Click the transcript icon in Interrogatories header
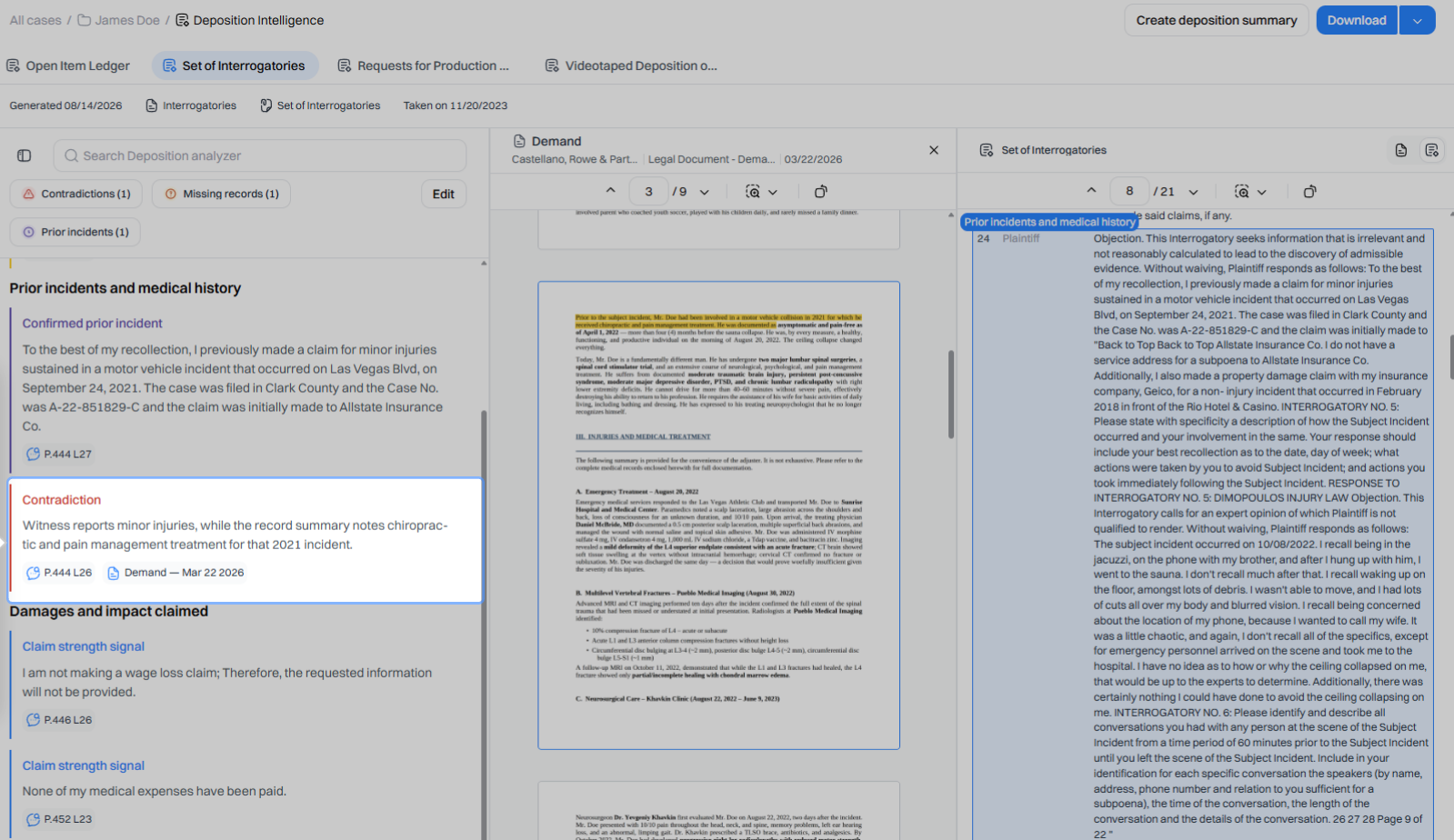Image resolution: width=1454 pixels, height=840 pixels. [x=1432, y=150]
